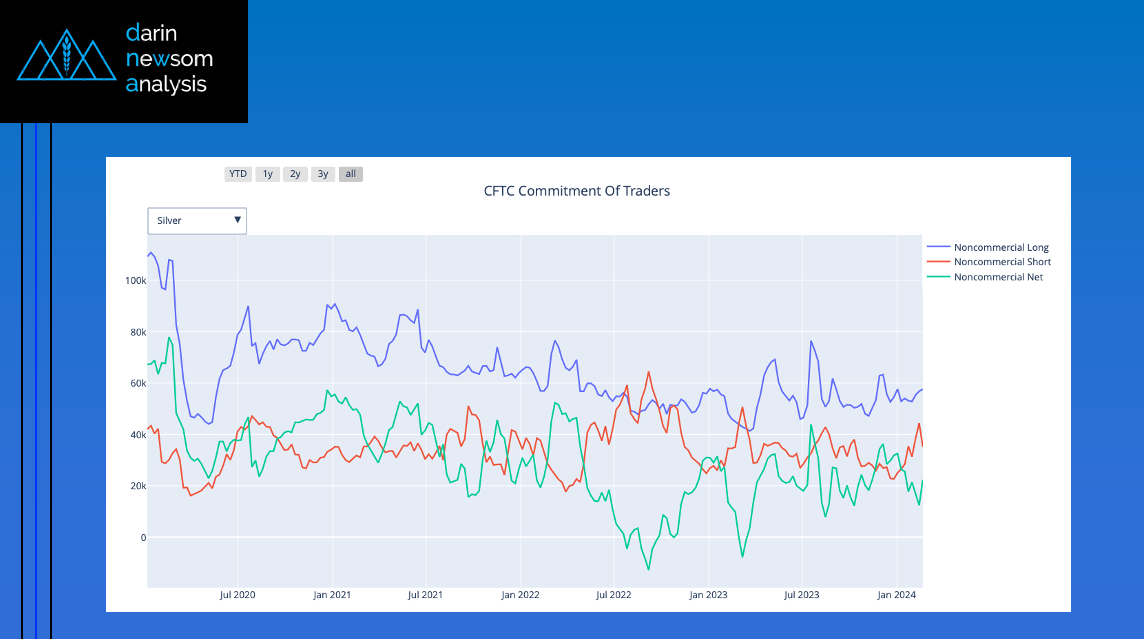This screenshot has width=1144, height=639.
Task: Click the 100k y-axis tick label
Action: (134, 281)
